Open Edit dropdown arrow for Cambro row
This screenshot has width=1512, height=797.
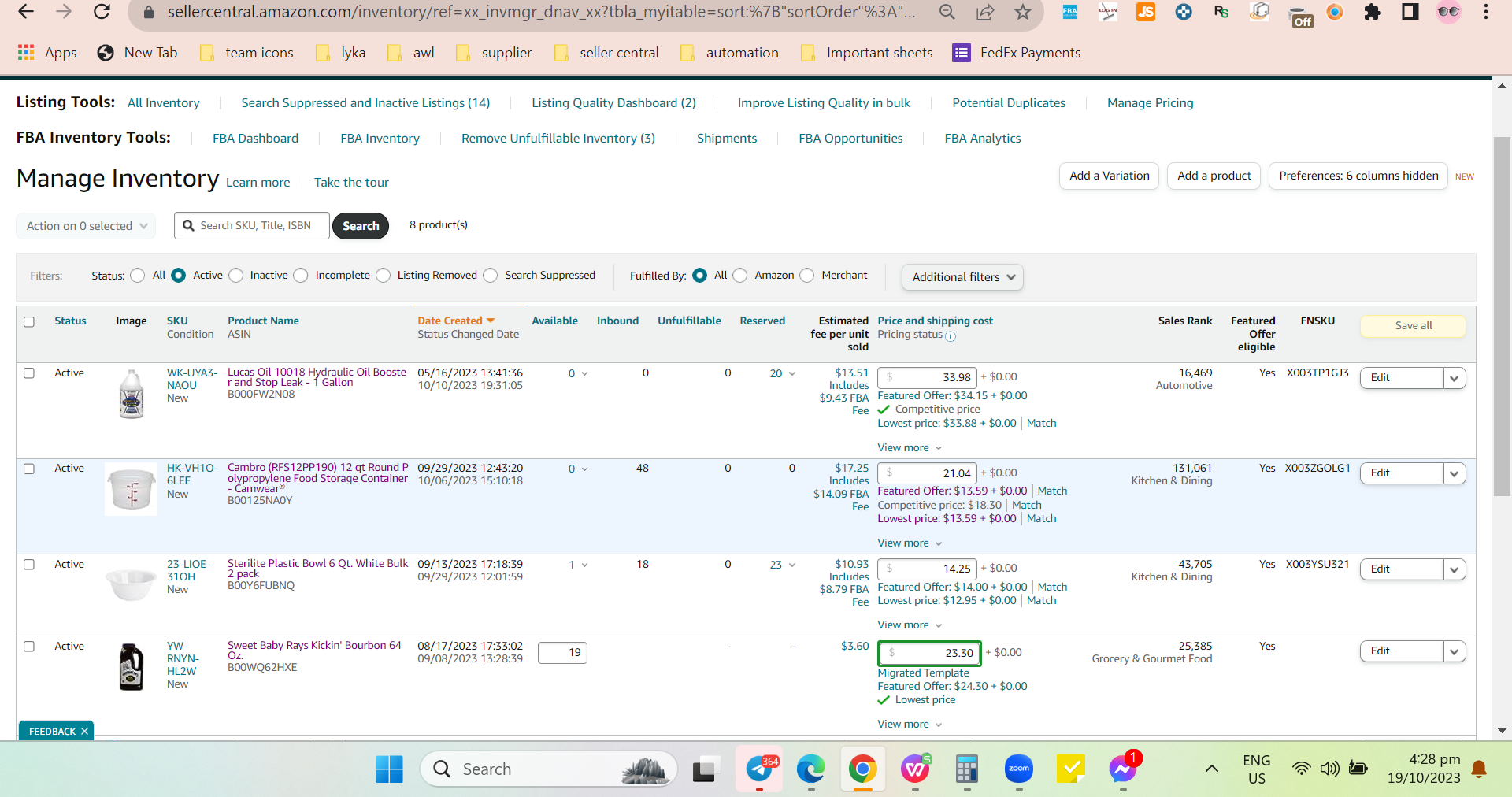(x=1455, y=473)
